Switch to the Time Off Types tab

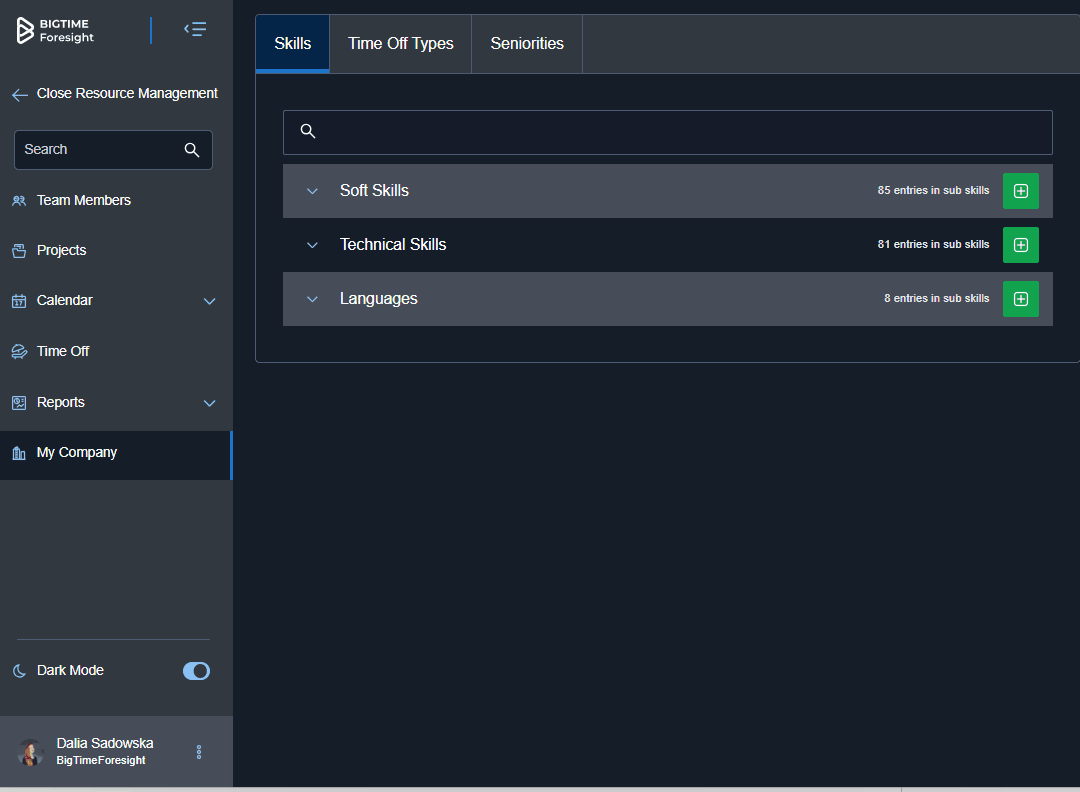(399, 43)
